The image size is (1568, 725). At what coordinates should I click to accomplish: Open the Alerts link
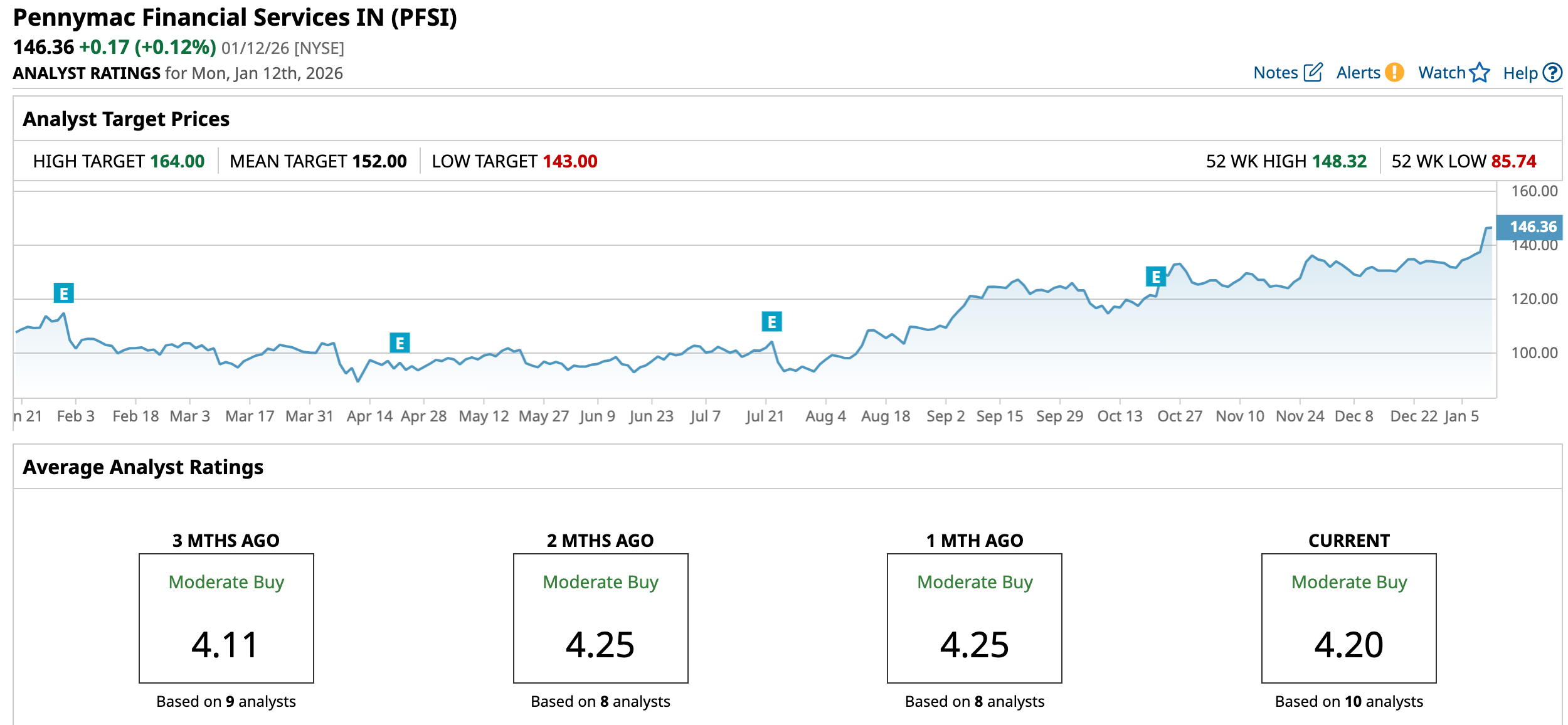(1358, 73)
